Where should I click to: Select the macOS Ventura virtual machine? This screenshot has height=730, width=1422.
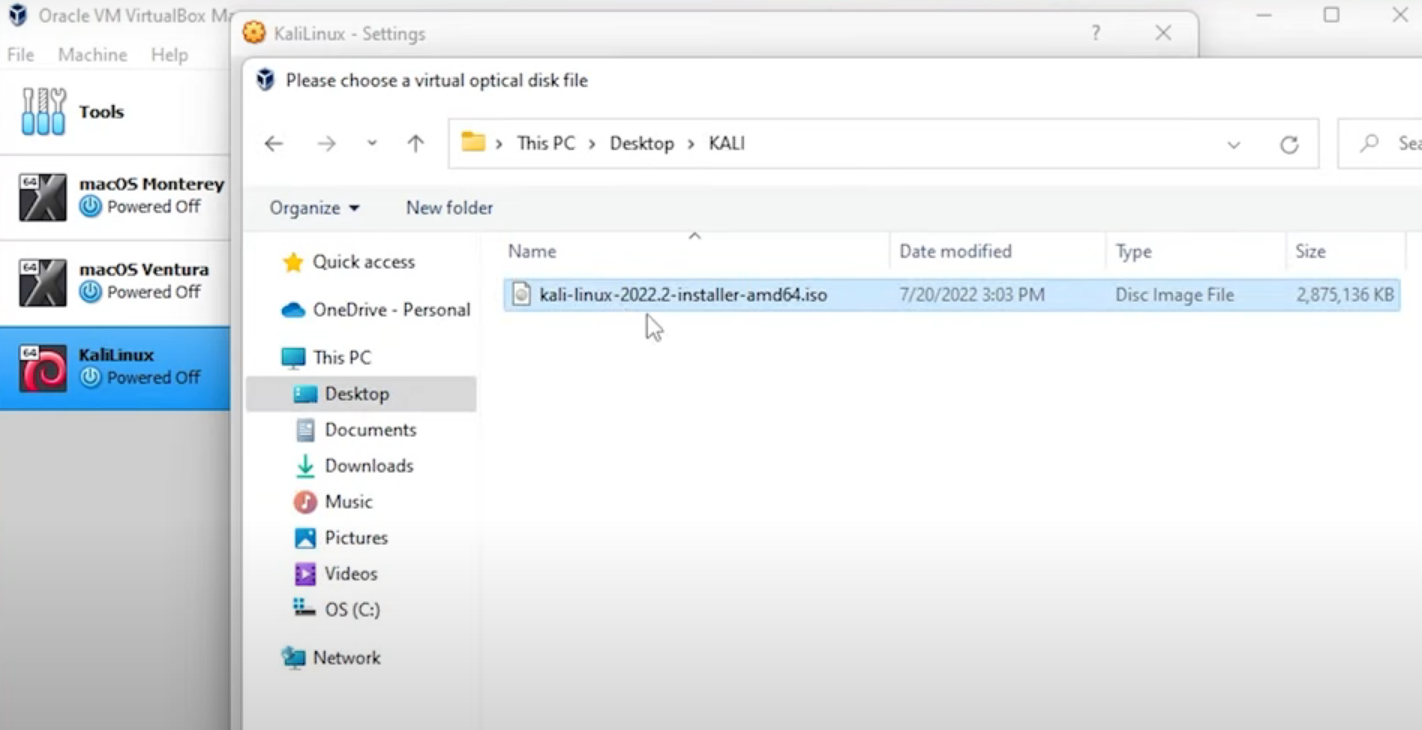coord(115,282)
